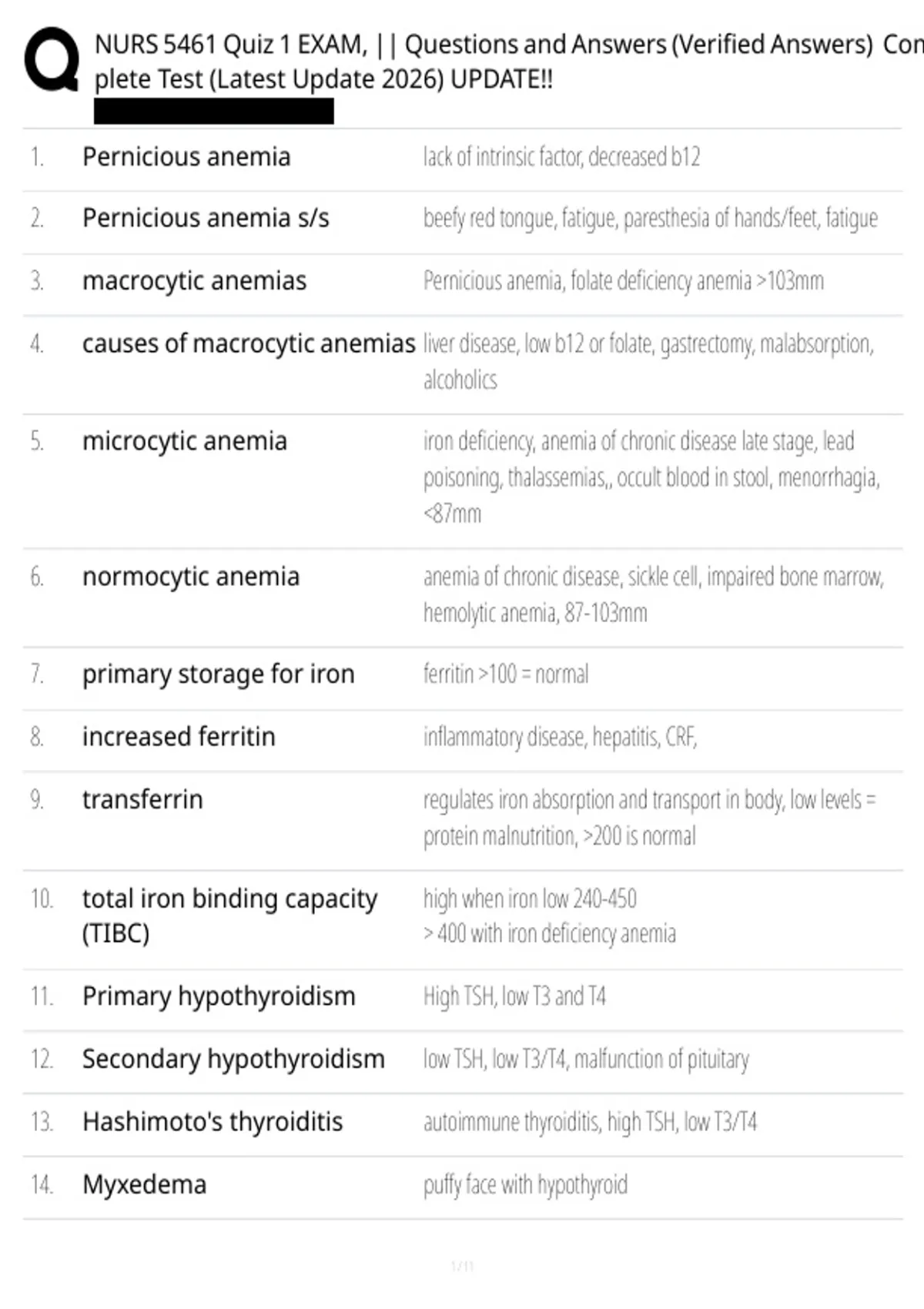Screen dimensions: 924x1309
Task: Select the microcytic anemia term
Action: pyautogui.click(x=185, y=441)
